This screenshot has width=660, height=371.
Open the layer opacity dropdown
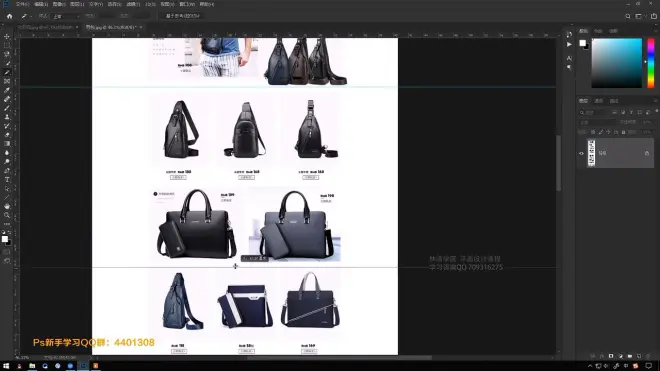(x=647, y=122)
